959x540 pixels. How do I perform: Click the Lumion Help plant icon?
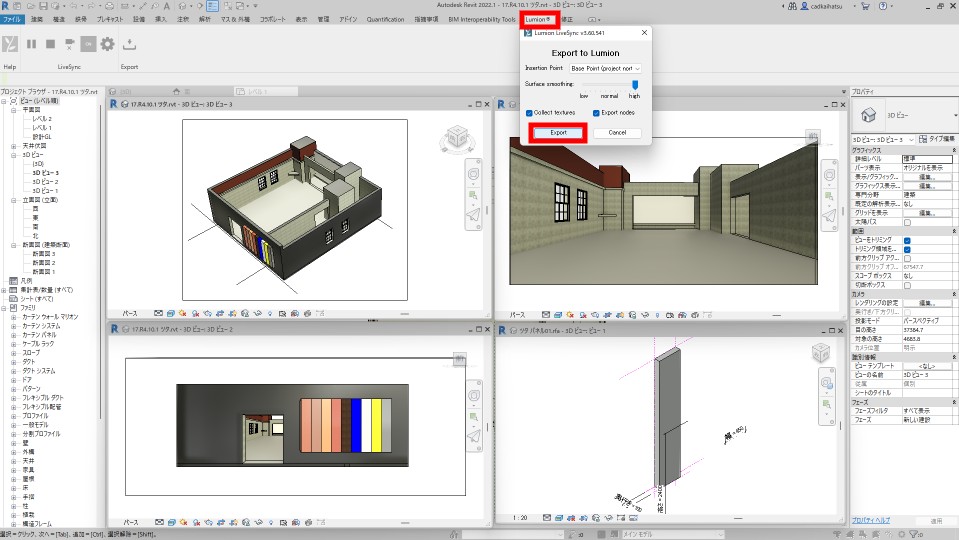[10, 44]
